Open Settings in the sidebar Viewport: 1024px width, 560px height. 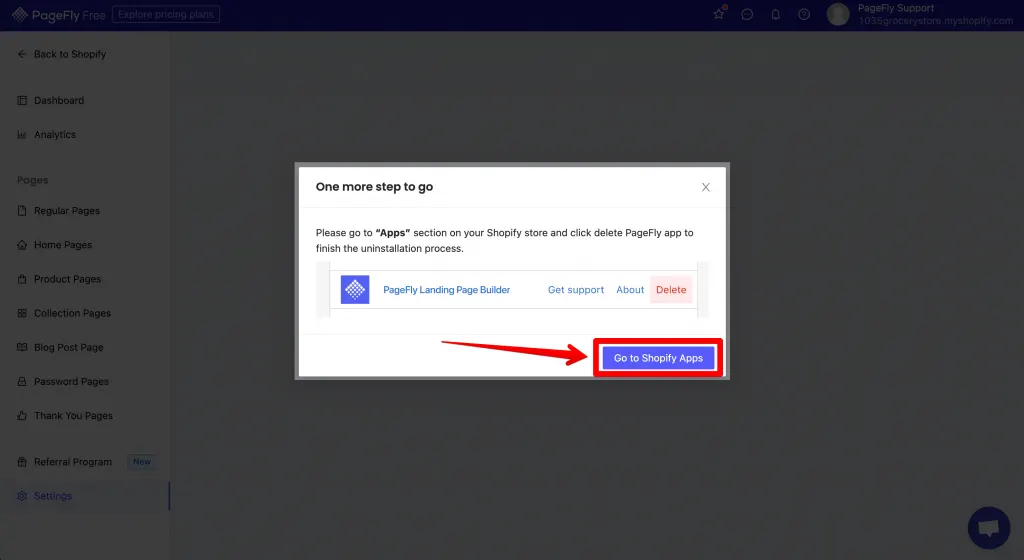point(52,496)
